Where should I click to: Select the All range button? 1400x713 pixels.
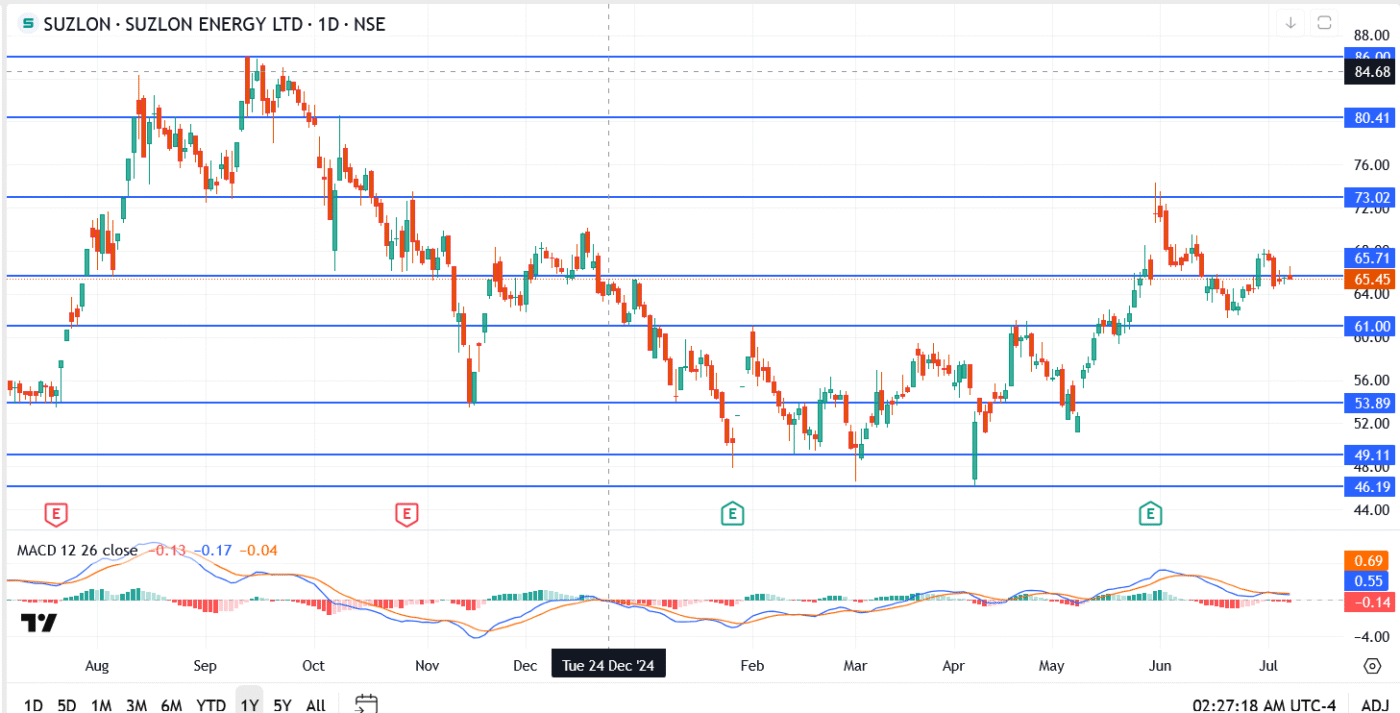click(315, 705)
